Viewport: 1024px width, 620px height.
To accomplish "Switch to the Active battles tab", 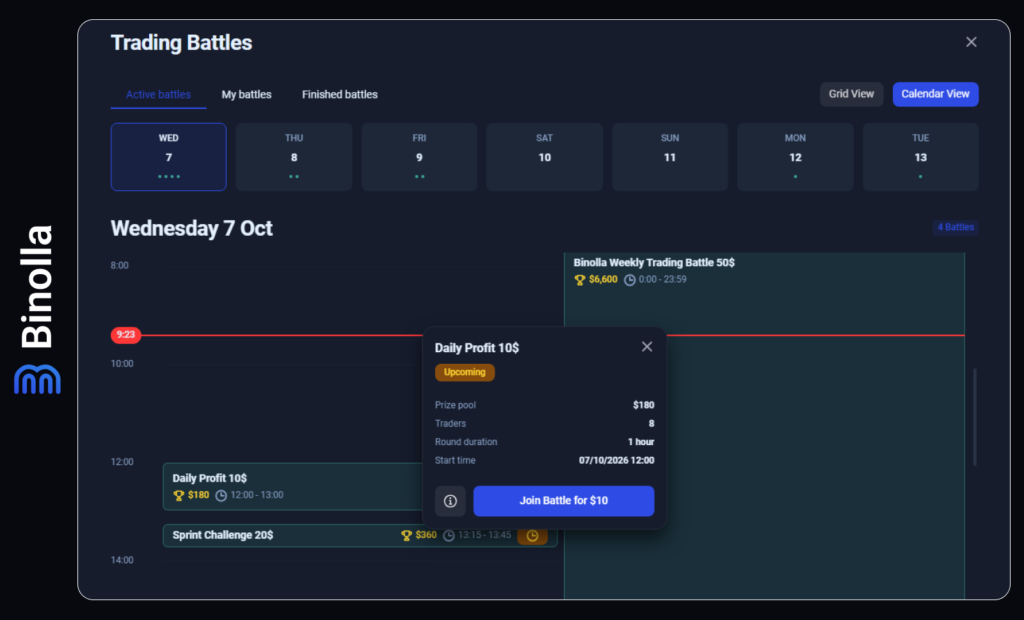I will tap(158, 95).
